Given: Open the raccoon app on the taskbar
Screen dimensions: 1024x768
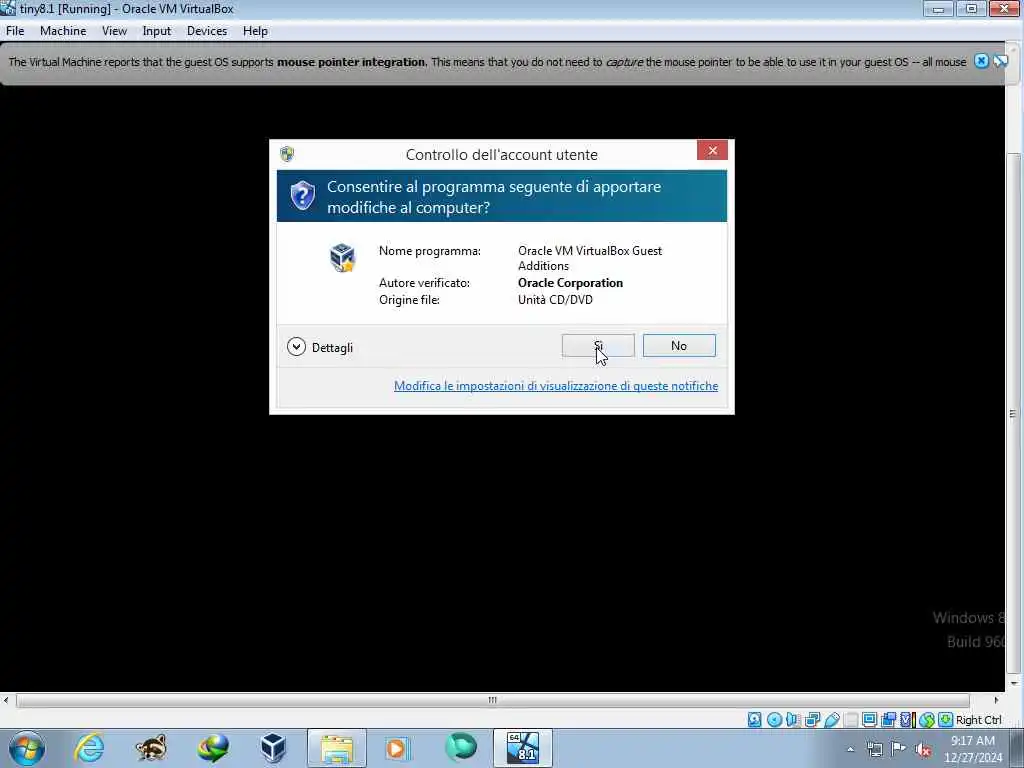Looking at the screenshot, I should (151, 748).
